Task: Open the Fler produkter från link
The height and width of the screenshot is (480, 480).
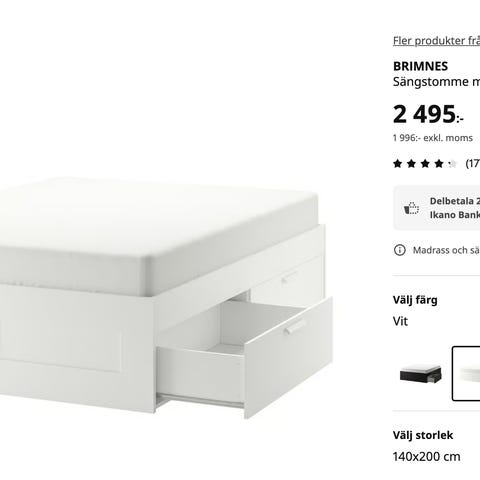Action: click(x=436, y=41)
